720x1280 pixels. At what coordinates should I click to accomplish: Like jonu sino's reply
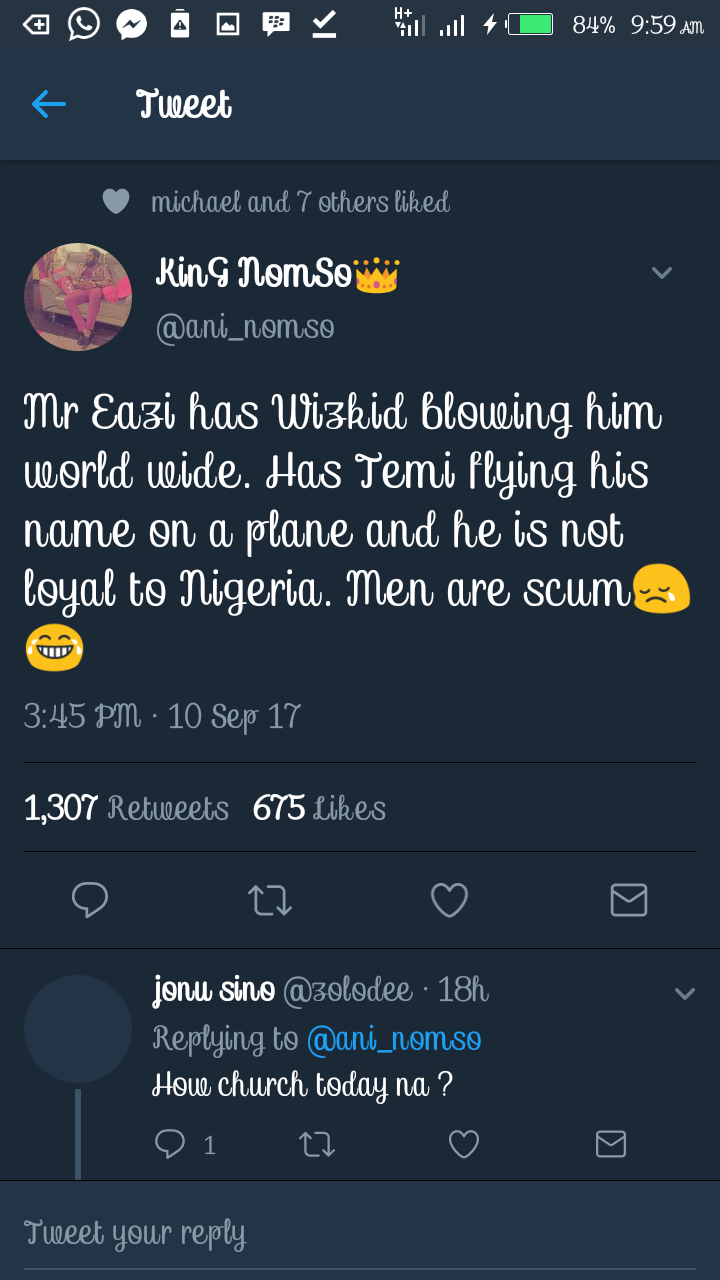pos(463,1144)
